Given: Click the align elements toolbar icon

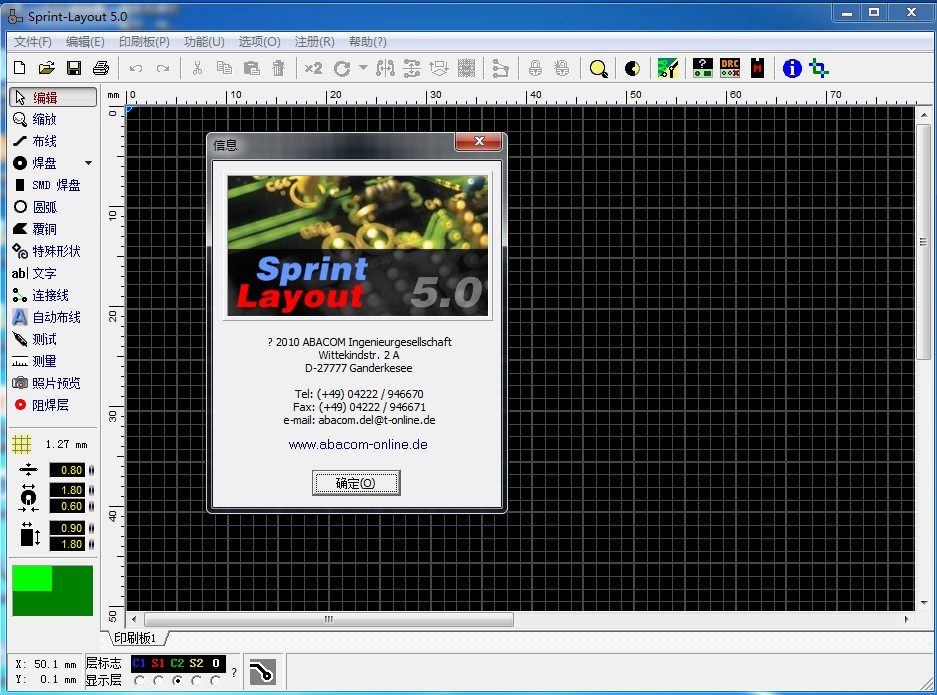Looking at the screenshot, I should coord(439,68).
